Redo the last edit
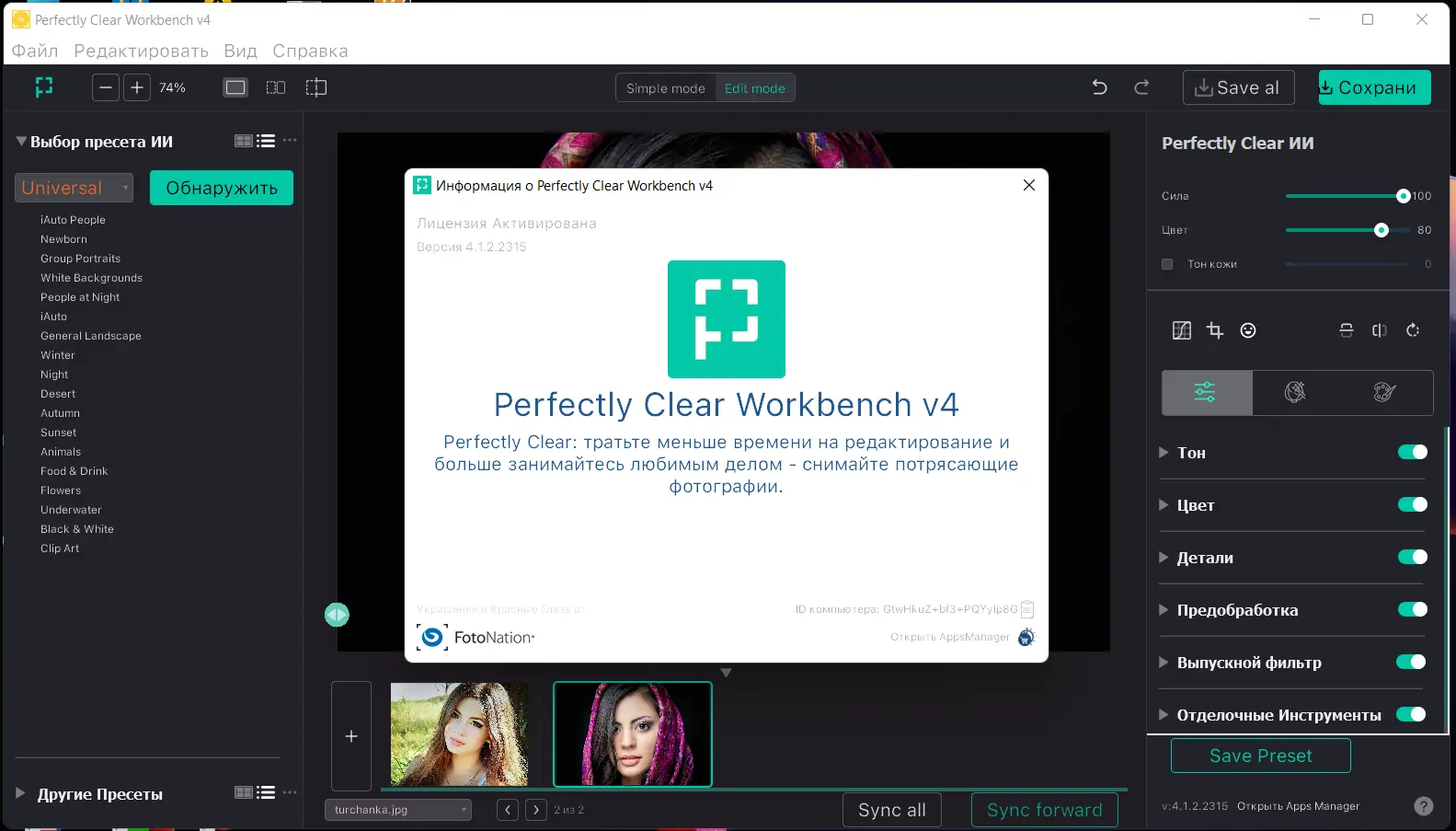 click(x=1141, y=87)
